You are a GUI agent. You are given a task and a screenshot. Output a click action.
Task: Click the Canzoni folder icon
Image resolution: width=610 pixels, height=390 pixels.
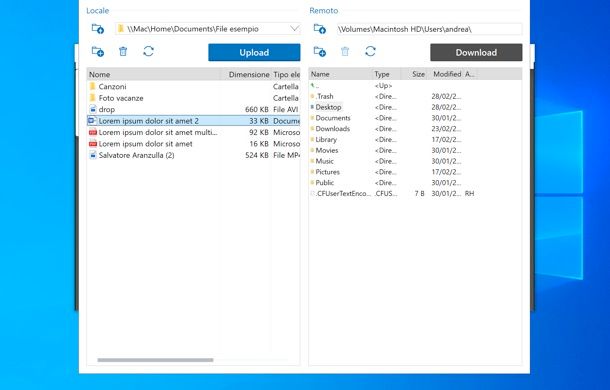[x=93, y=86]
